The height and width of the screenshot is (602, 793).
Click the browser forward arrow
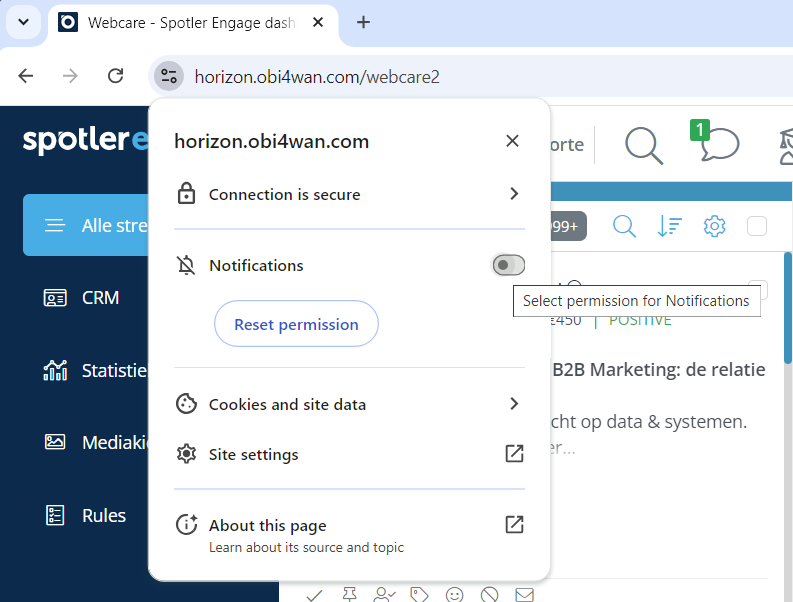point(70,76)
